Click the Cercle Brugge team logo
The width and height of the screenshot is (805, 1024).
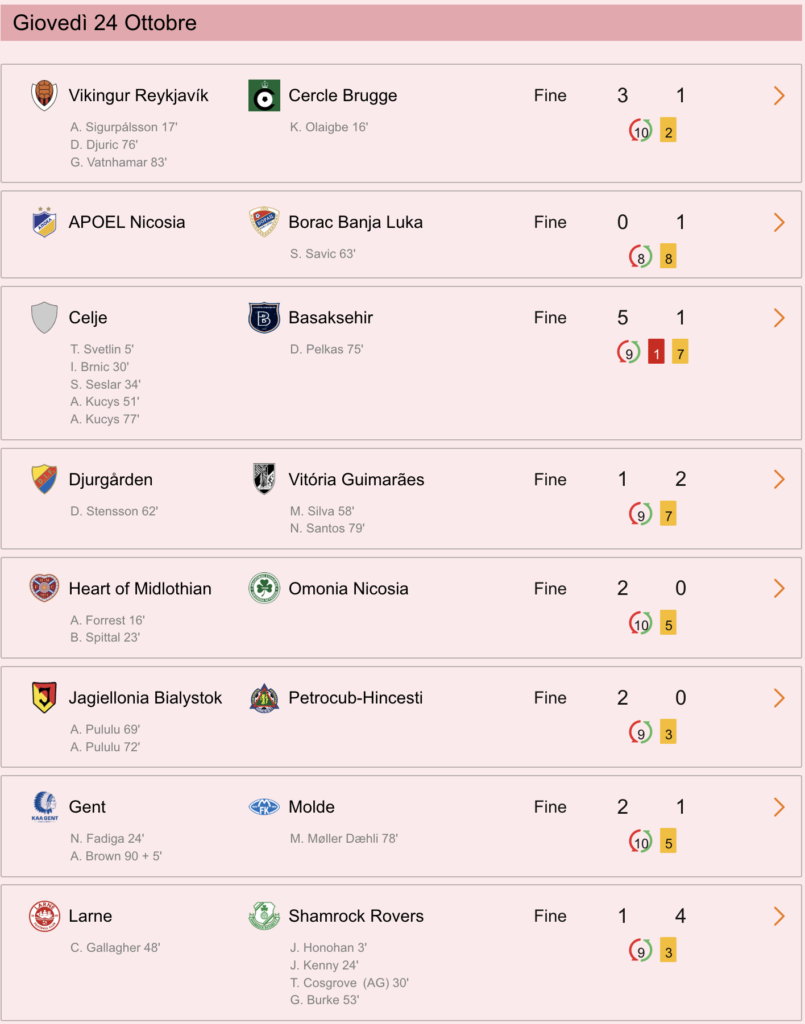pyautogui.click(x=264, y=95)
